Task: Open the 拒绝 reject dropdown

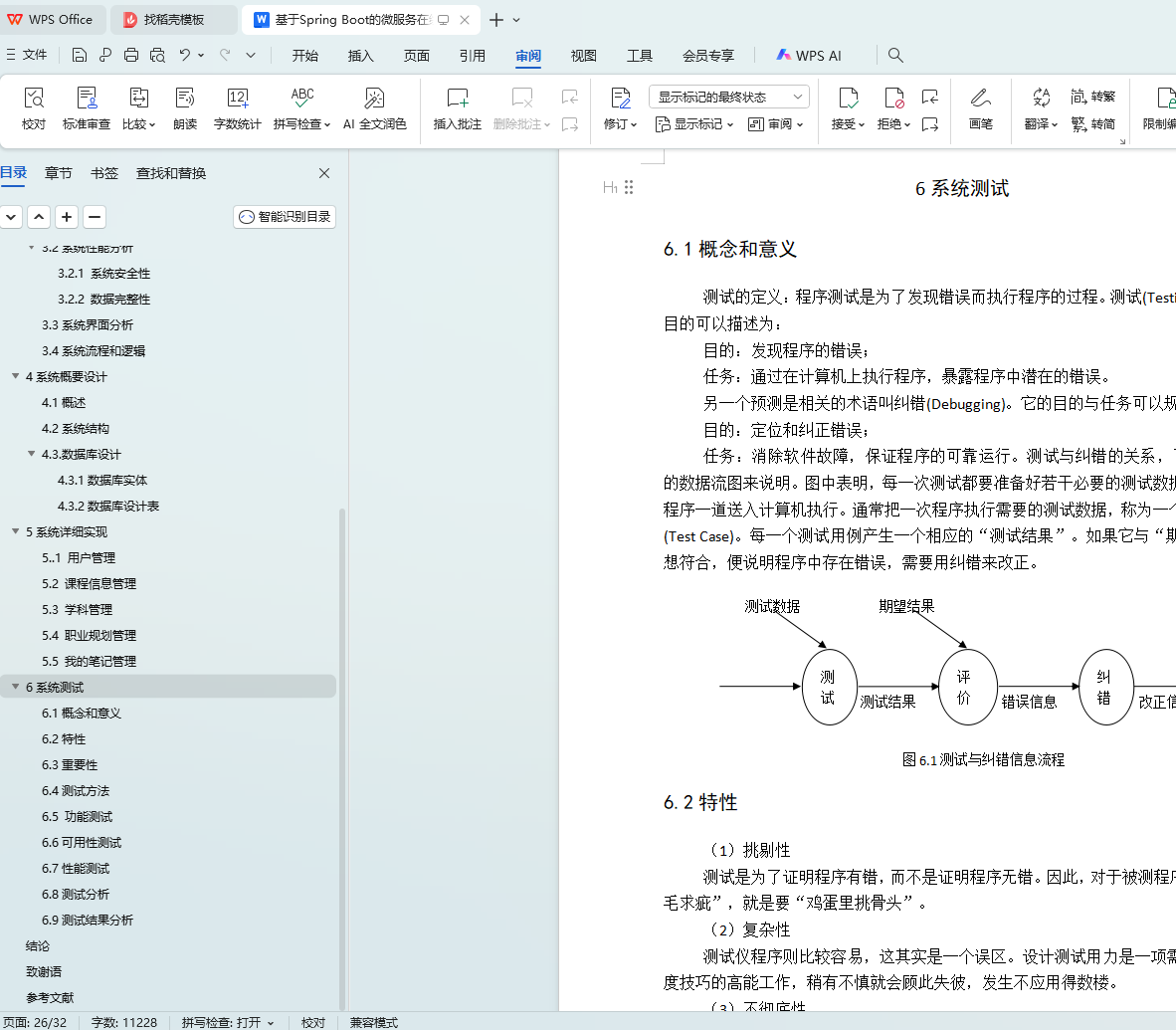Action: [x=893, y=123]
